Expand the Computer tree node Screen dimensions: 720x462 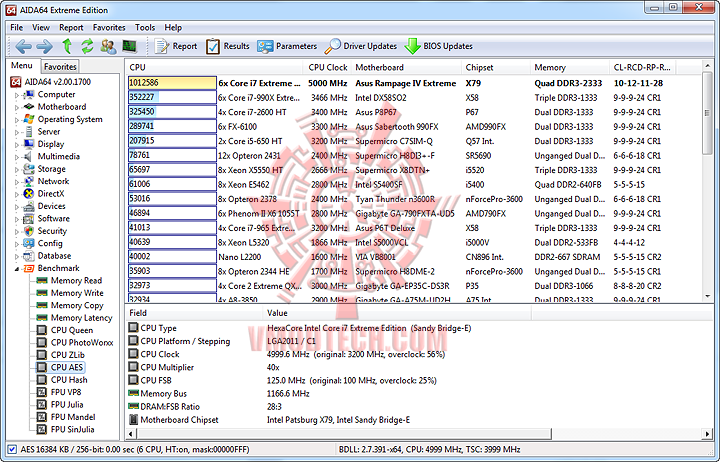17,95
